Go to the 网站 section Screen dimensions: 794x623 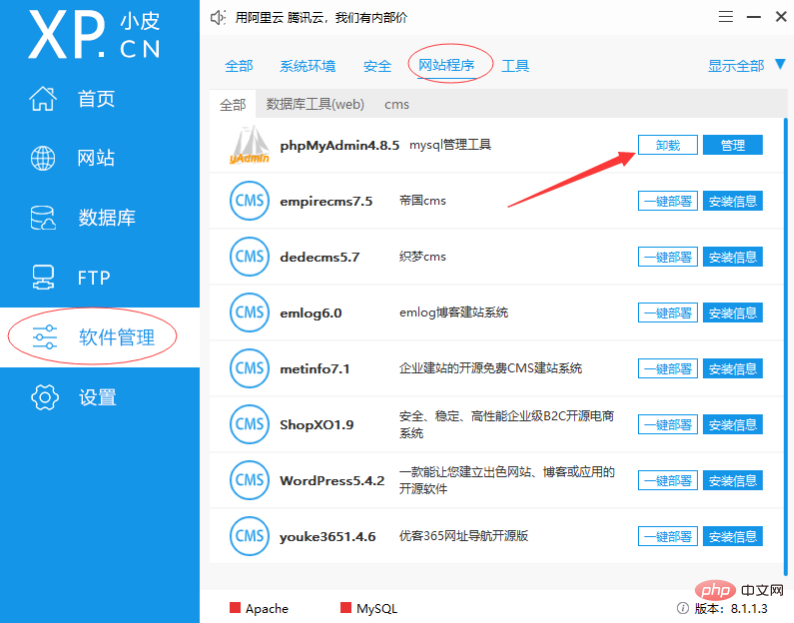tap(96, 158)
